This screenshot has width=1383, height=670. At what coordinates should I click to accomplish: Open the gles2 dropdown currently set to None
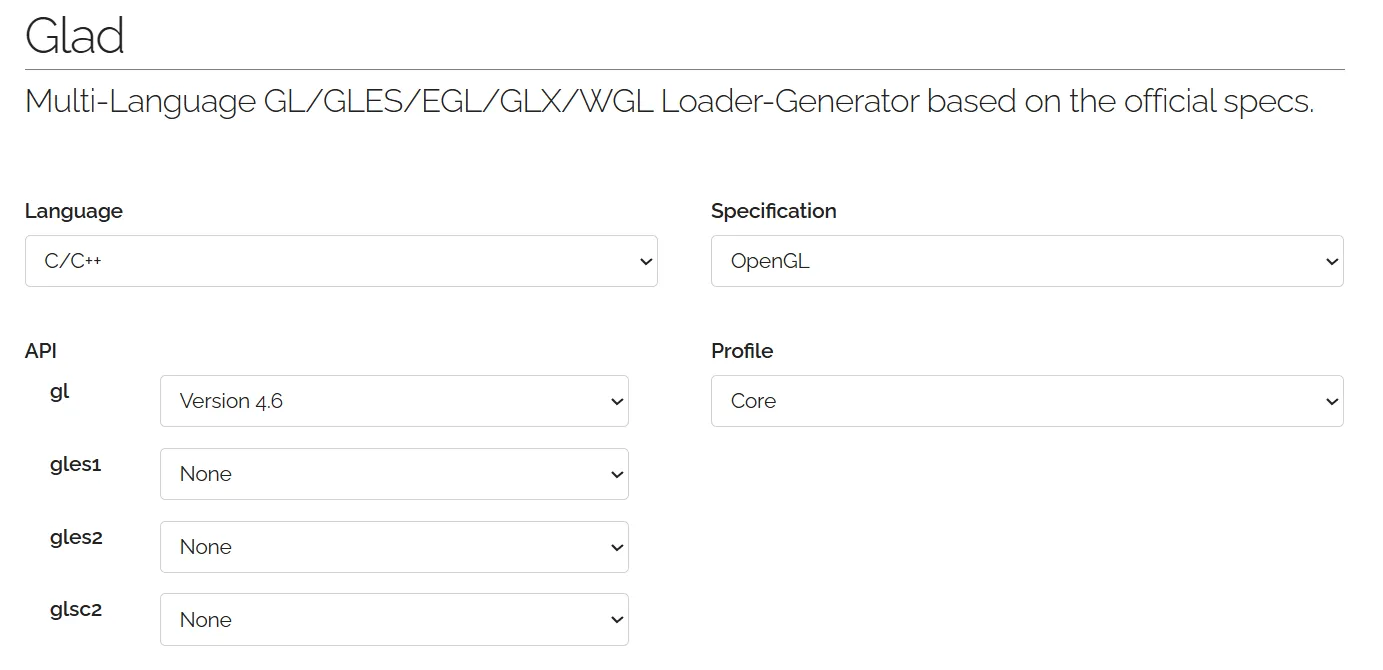coord(393,547)
